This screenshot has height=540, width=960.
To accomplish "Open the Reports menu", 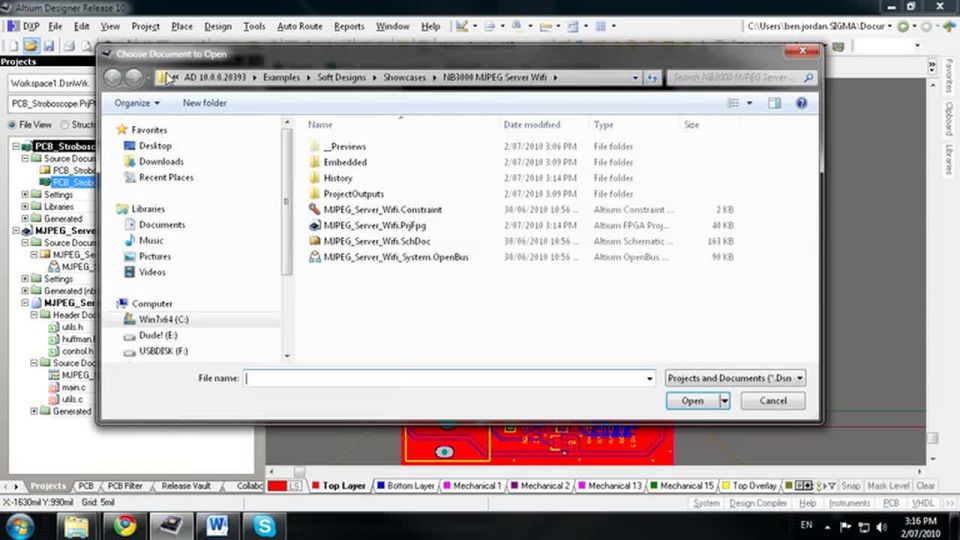I will coord(349,26).
